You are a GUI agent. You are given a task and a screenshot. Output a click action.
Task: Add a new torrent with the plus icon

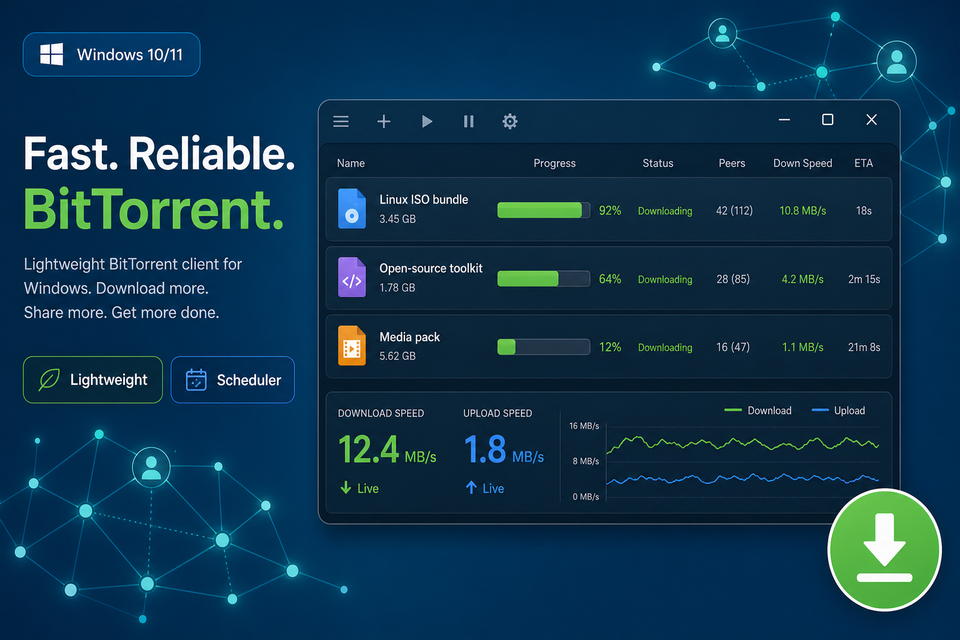point(384,121)
